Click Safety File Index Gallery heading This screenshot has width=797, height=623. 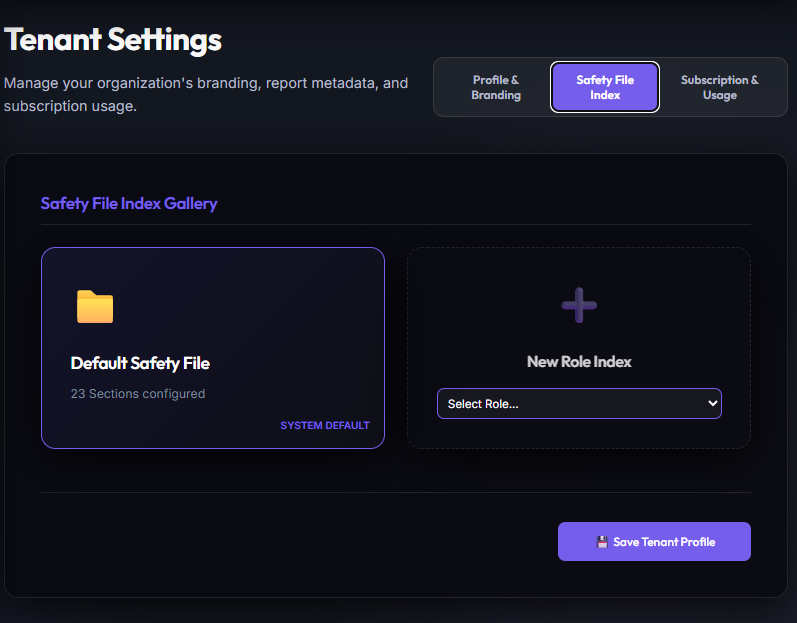pos(129,204)
